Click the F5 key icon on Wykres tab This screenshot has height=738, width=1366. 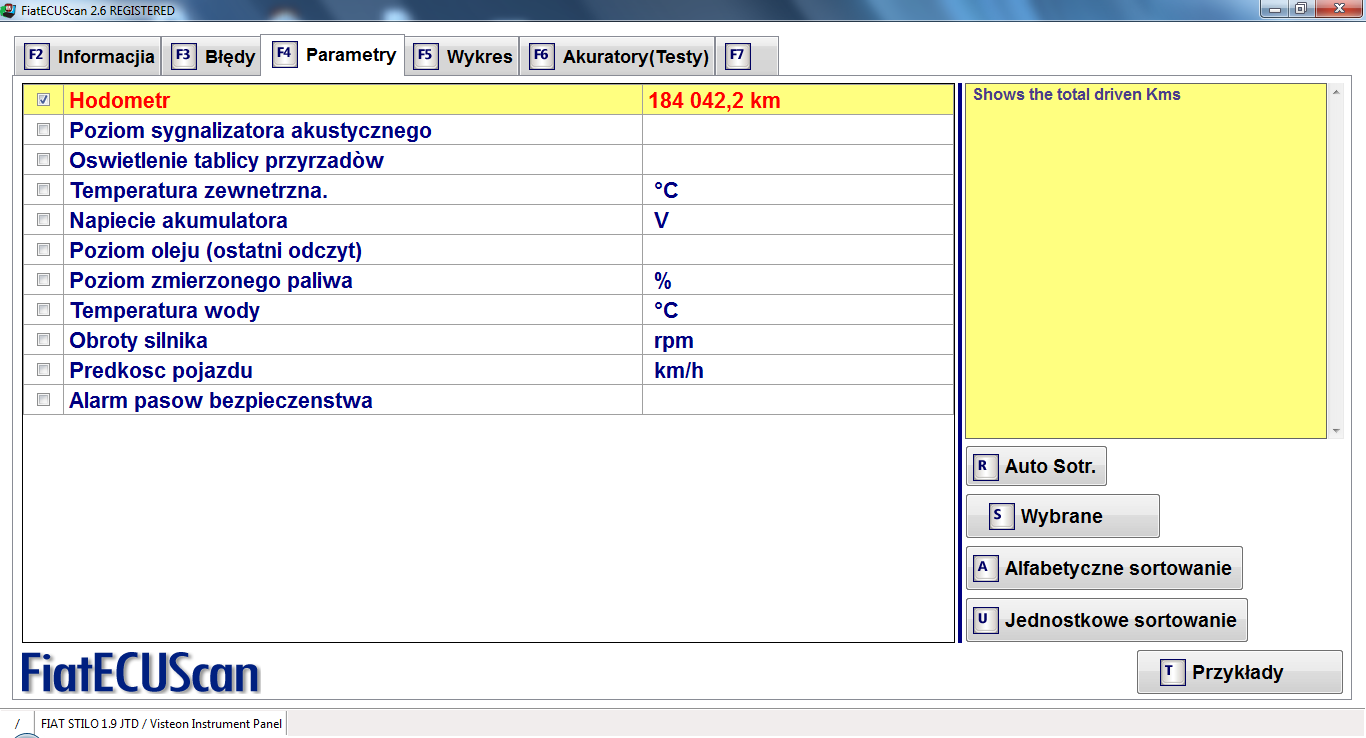pyautogui.click(x=425, y=56)
